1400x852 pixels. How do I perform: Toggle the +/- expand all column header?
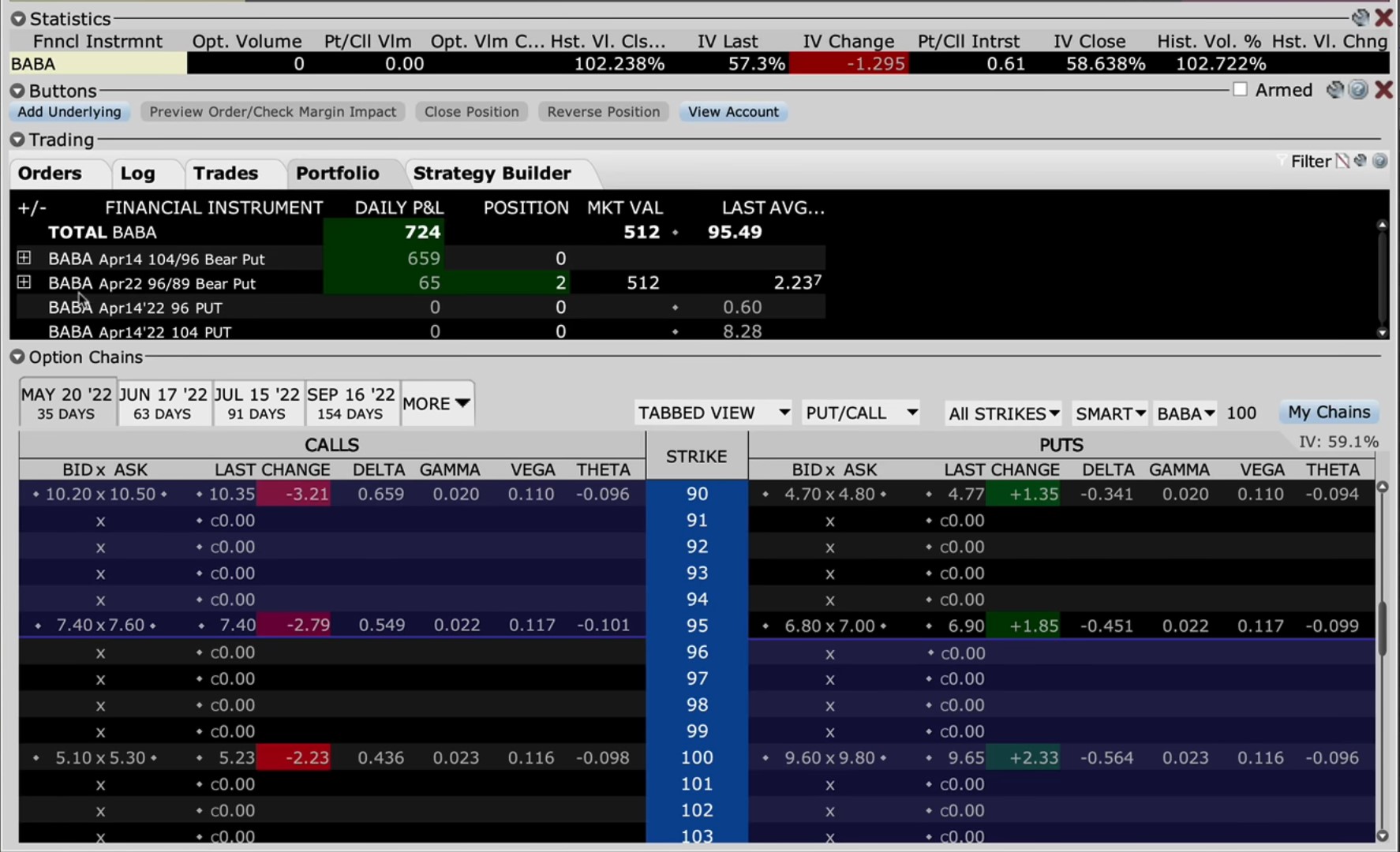point(32,208)
